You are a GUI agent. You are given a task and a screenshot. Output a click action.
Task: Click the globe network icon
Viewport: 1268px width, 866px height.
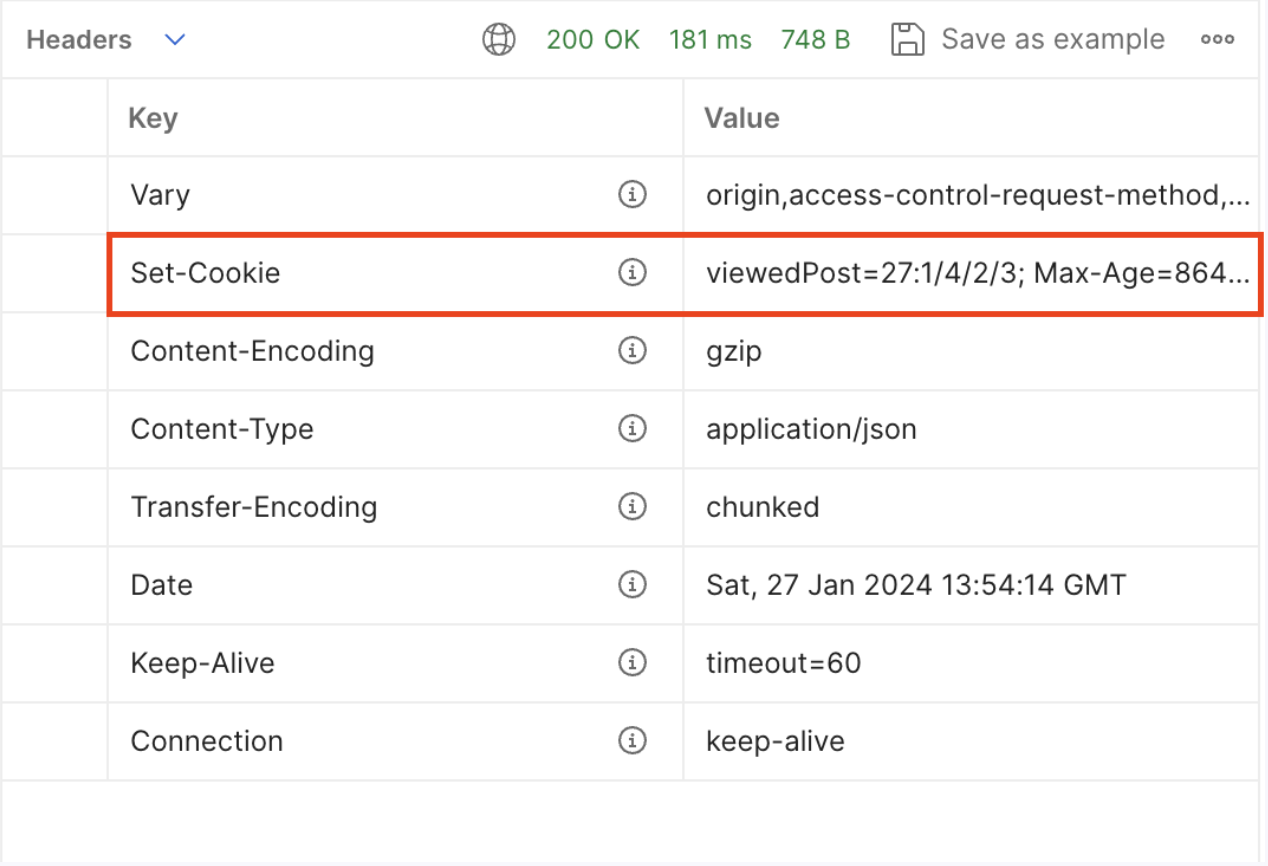coord(499,40)
